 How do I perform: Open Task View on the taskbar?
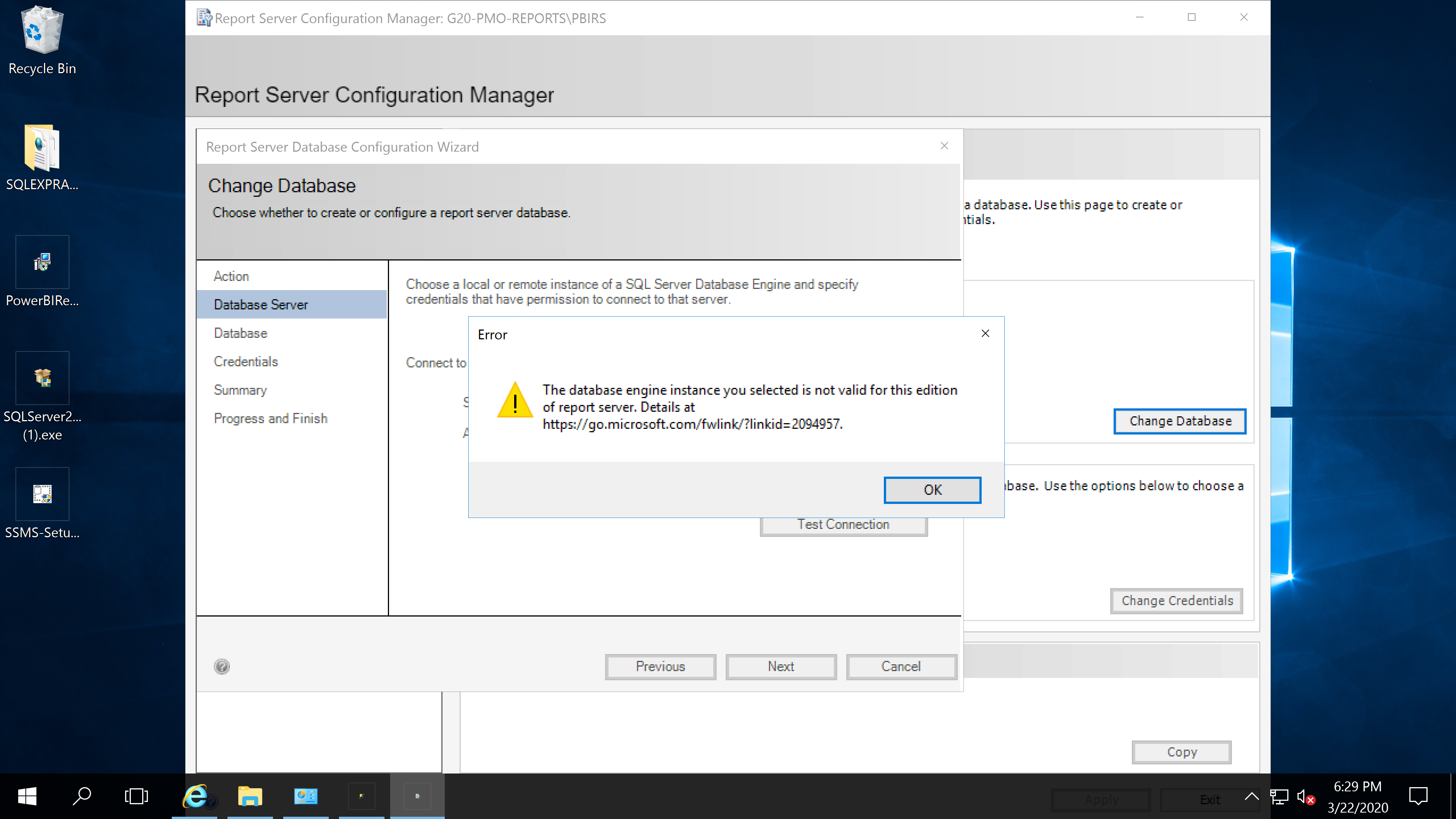pos(136,796)
